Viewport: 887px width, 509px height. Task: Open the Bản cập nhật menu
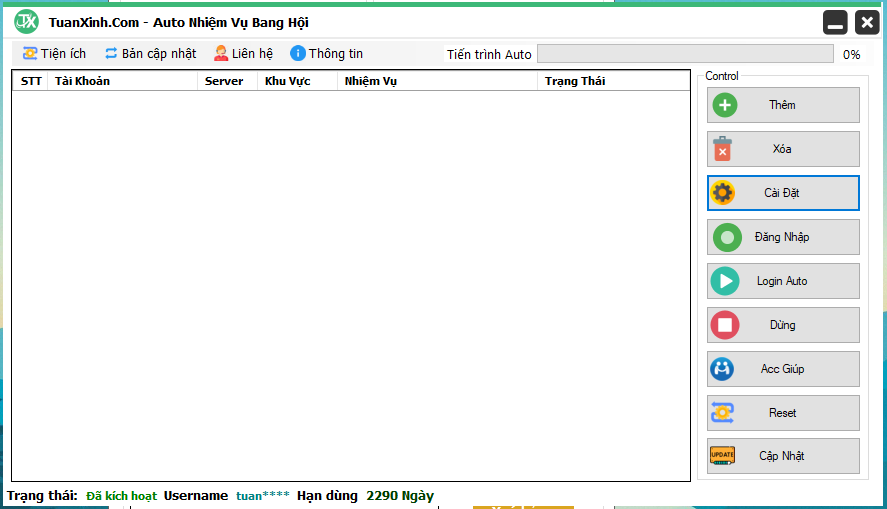[150, 54]
